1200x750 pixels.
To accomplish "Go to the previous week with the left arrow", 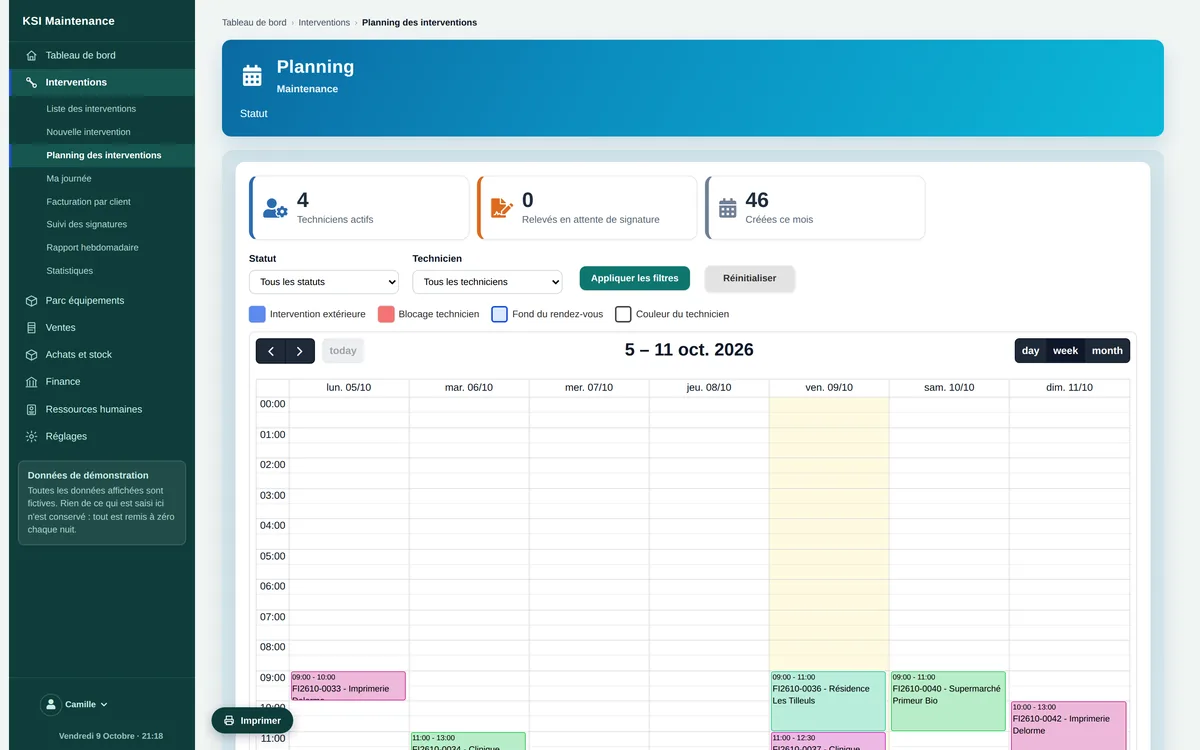I will click(271, 351).
